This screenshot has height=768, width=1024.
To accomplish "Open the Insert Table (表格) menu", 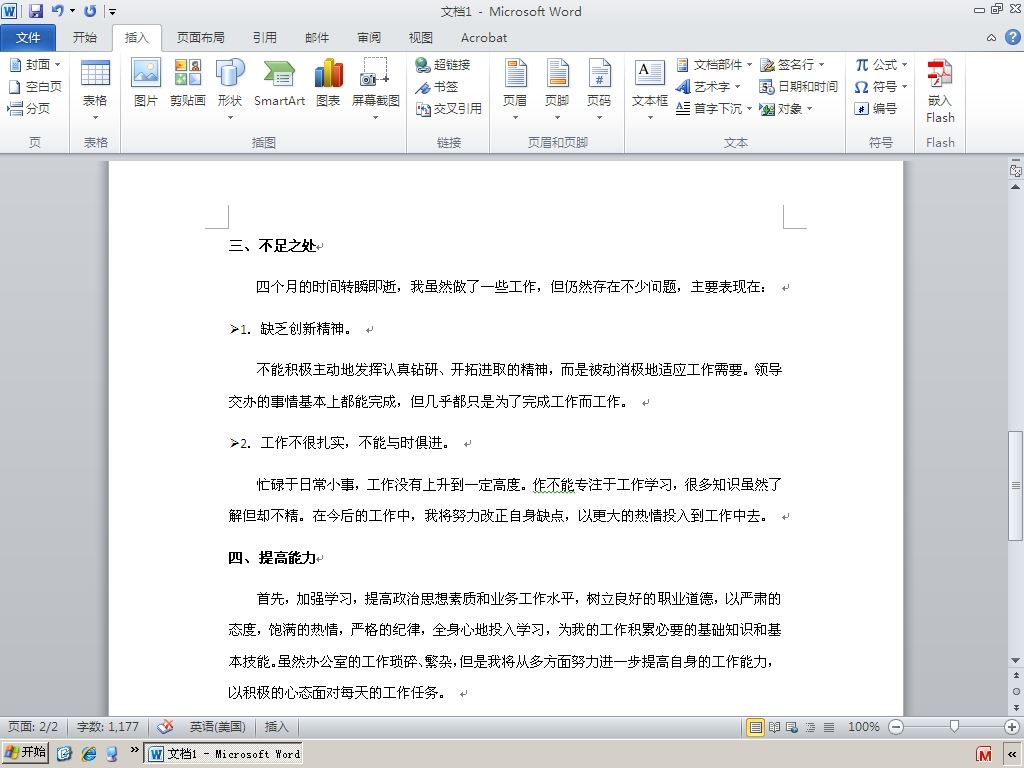I will 95,89.
